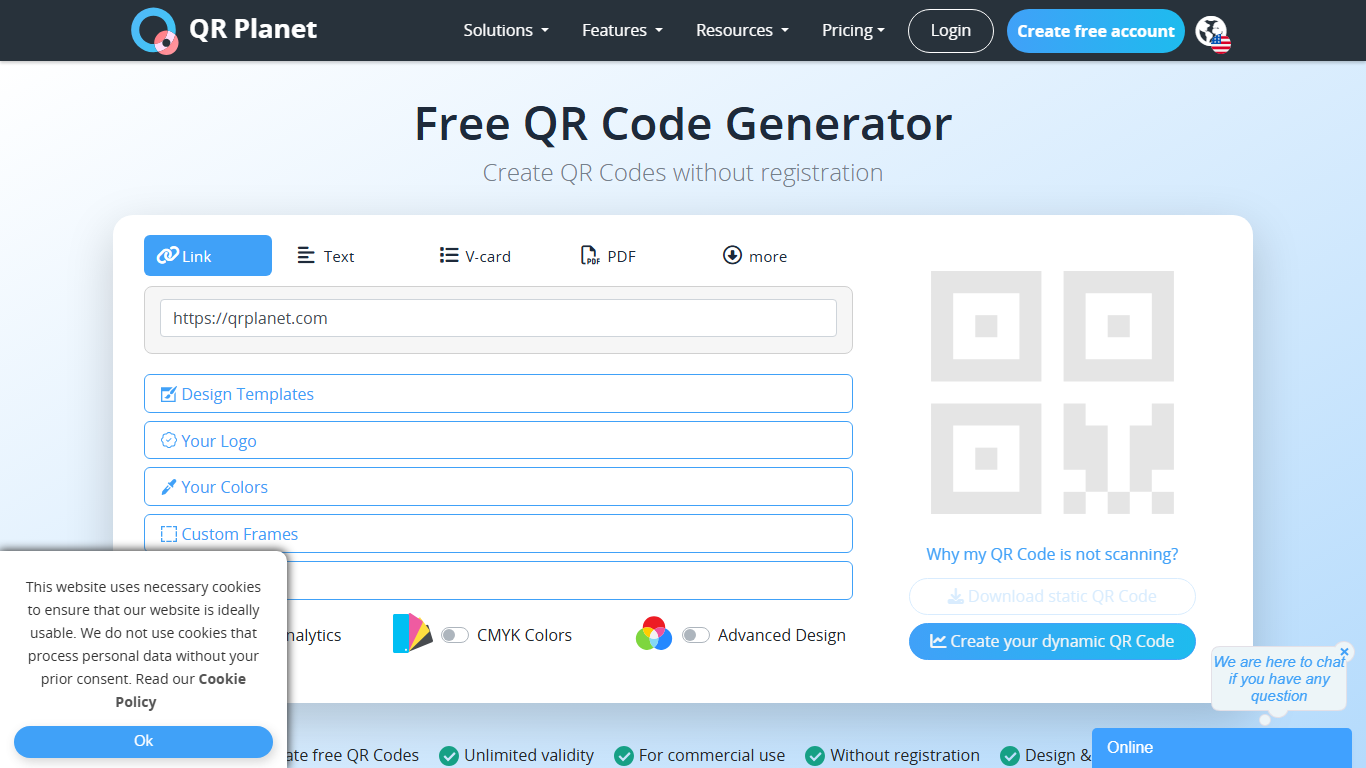Screen dimensions: 1366x768
Task: Open the Online chat bar
Action: pyautogui.click(x=1222, y=748)
